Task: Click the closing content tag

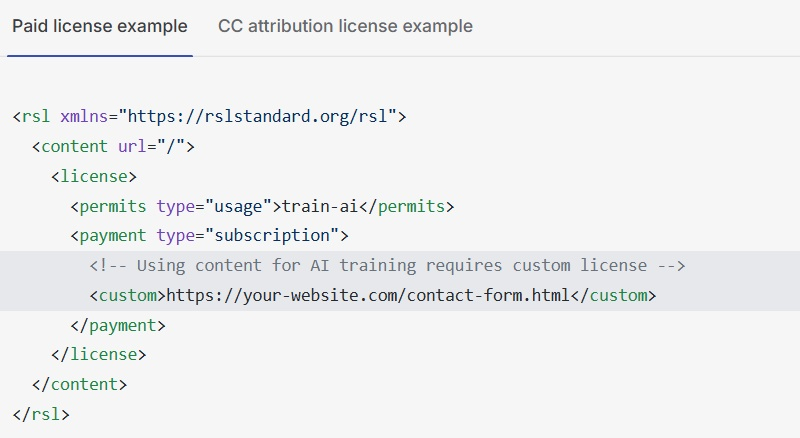Action: 79,384
